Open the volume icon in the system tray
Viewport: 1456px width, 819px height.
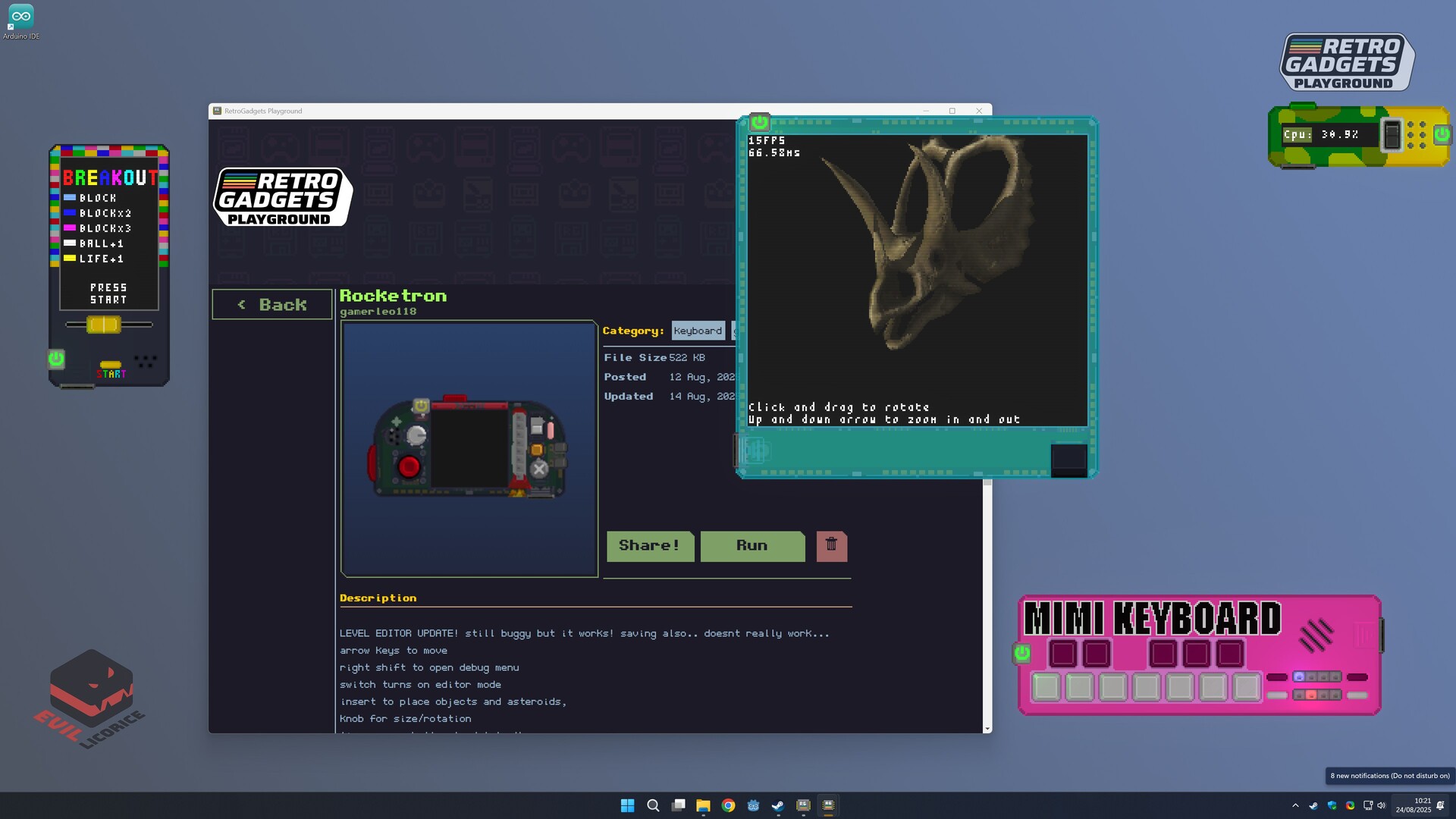1382,805
